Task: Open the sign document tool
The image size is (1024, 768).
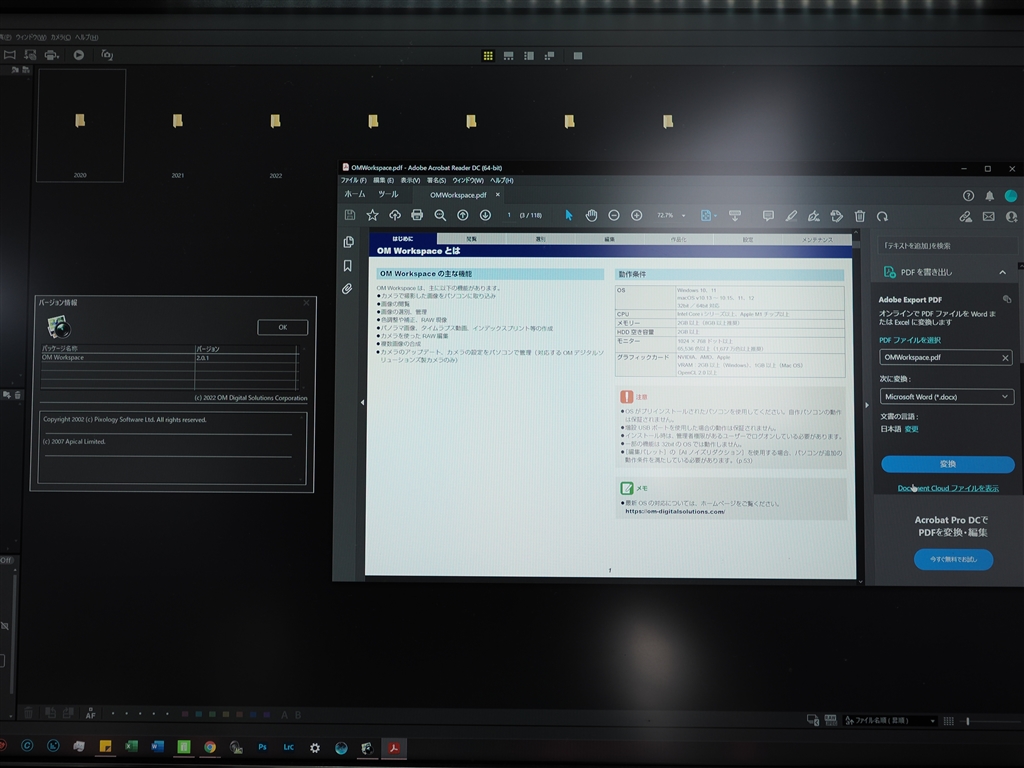Action: point(814,216)
